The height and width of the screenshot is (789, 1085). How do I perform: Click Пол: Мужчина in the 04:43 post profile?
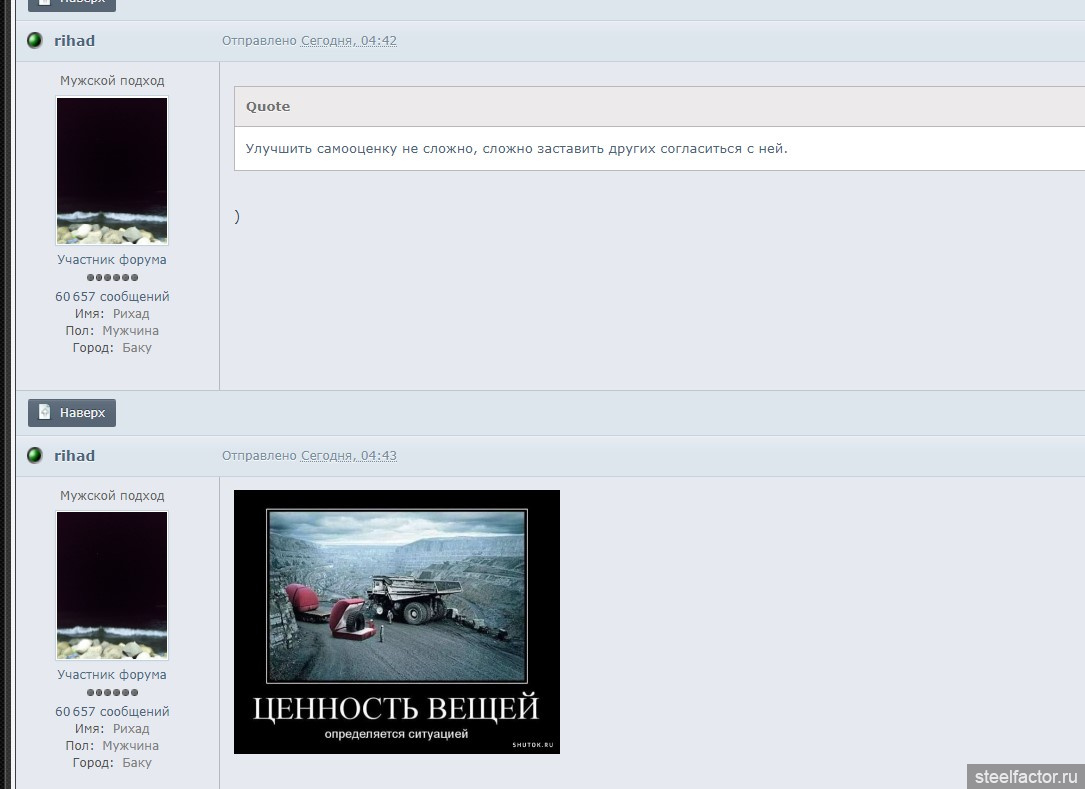pos(112,745)
